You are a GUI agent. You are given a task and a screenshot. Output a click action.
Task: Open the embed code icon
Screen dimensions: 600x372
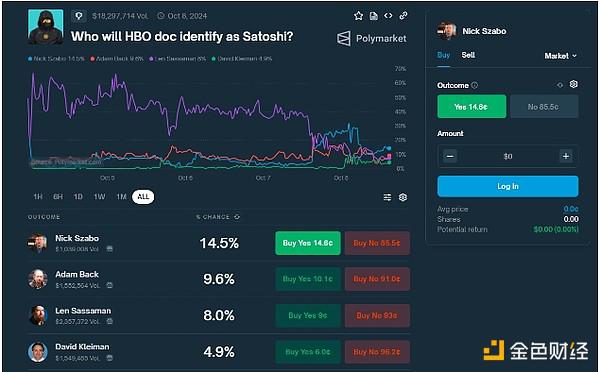(388, 16)
